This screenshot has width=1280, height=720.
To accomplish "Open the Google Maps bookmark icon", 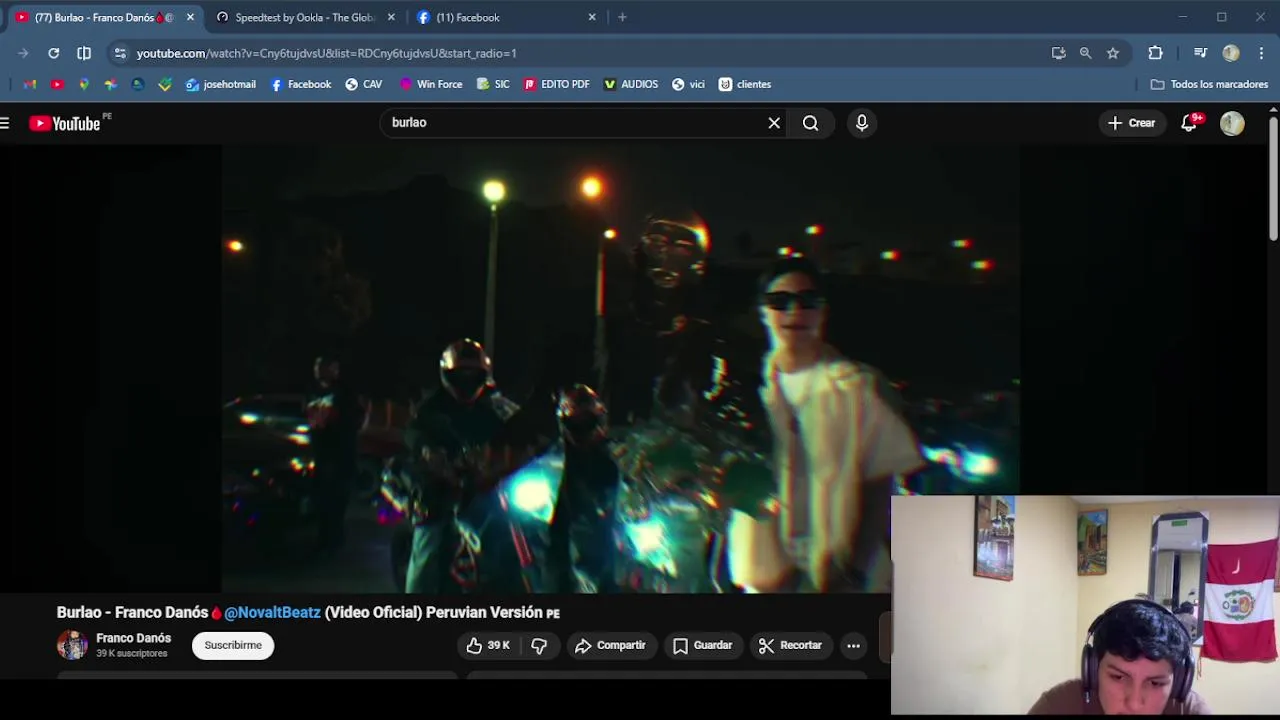I will pyautogui.click(x=84, y=84).
